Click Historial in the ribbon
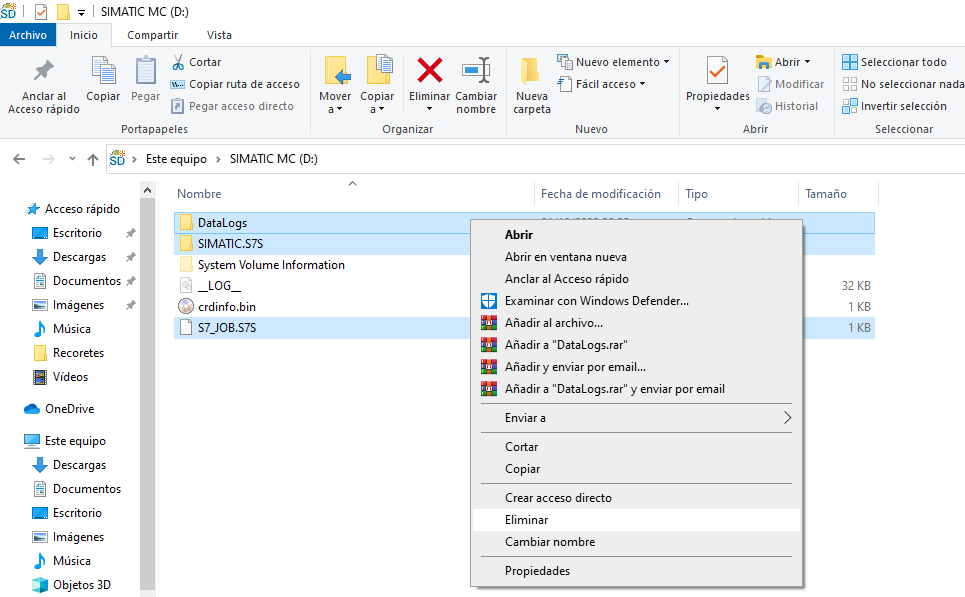 (787, 106)
